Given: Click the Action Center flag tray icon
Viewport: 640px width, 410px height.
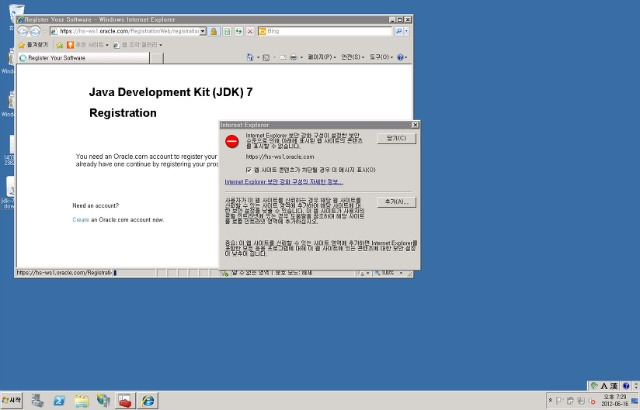Looking at the screenshot, I should 559,401.
